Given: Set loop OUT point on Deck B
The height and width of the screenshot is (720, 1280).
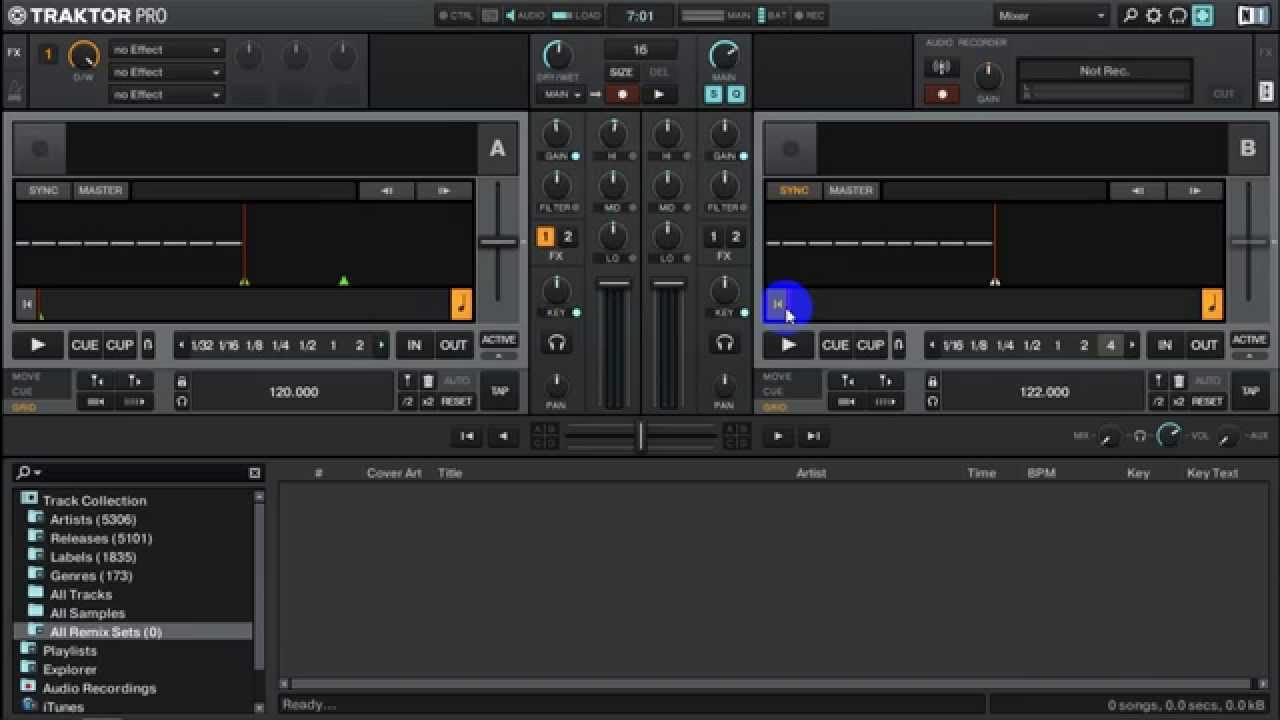Looking at the screenshot, I should 1204,345.
